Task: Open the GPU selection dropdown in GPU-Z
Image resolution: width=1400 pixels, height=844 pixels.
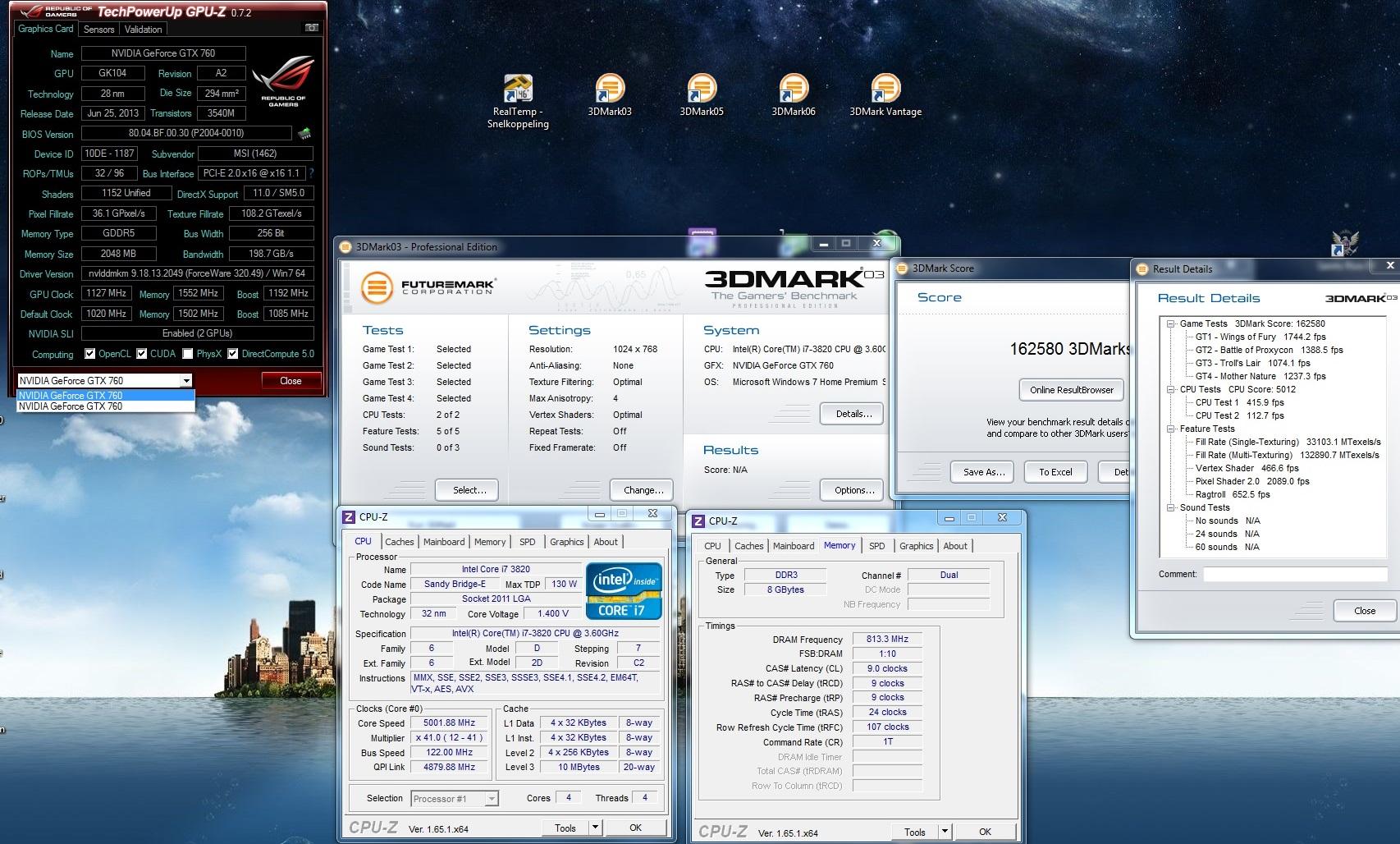Action: coord(186,381)
